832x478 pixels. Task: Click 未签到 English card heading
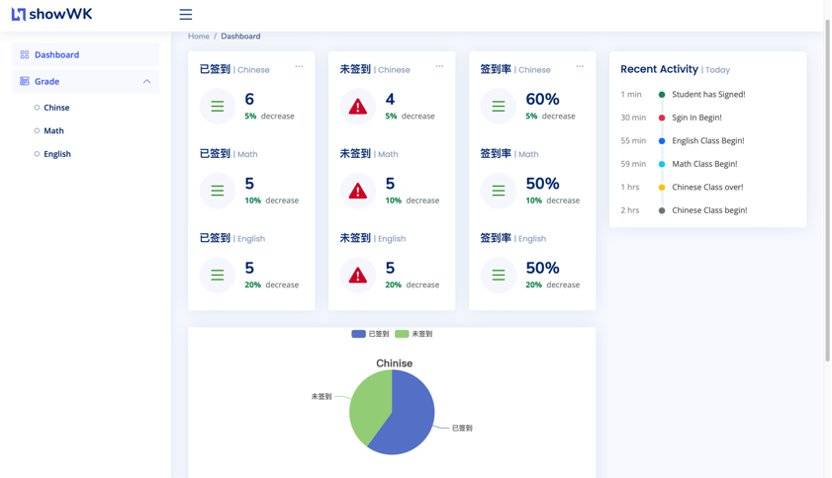pos(373,238)
